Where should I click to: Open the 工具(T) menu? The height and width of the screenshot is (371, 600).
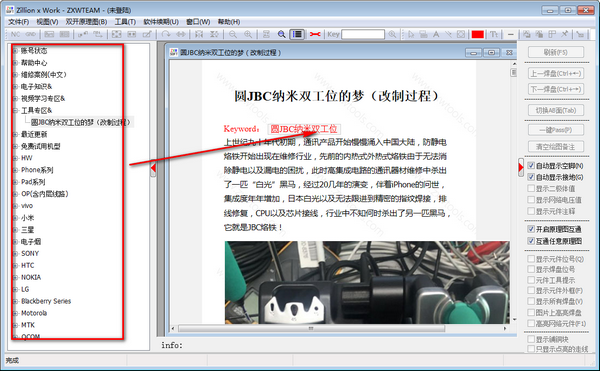[125, 22]
